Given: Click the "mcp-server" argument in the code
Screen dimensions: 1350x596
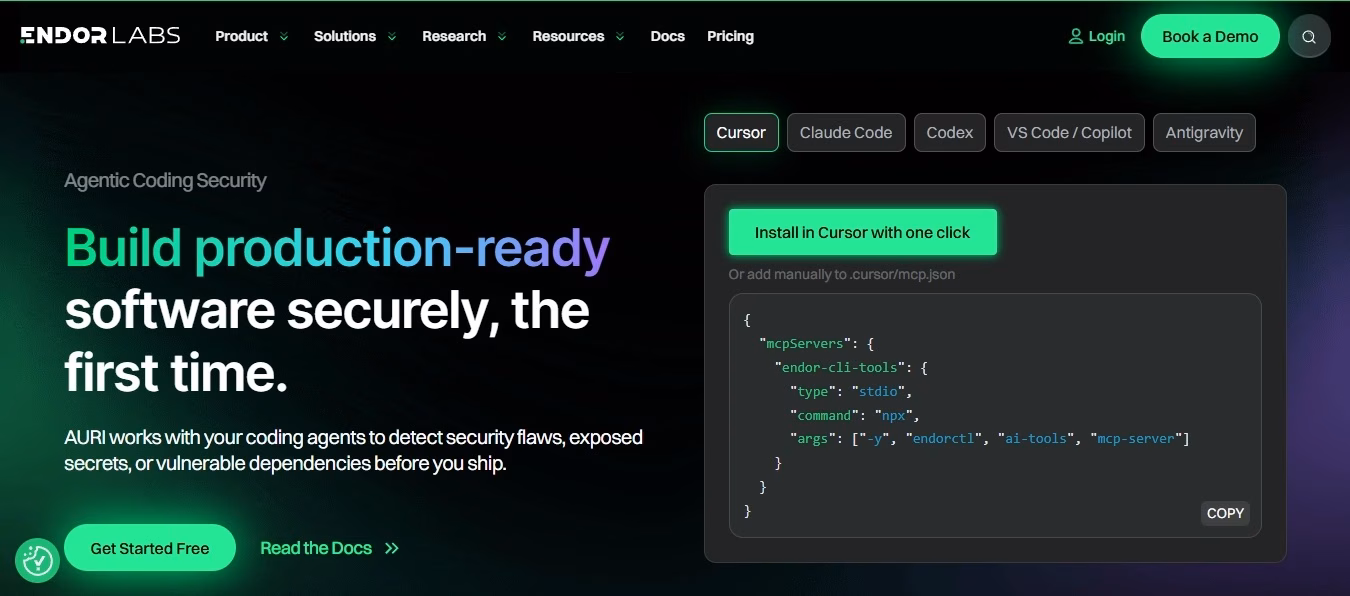Looking at the screenshot, I should [1135, 439].
